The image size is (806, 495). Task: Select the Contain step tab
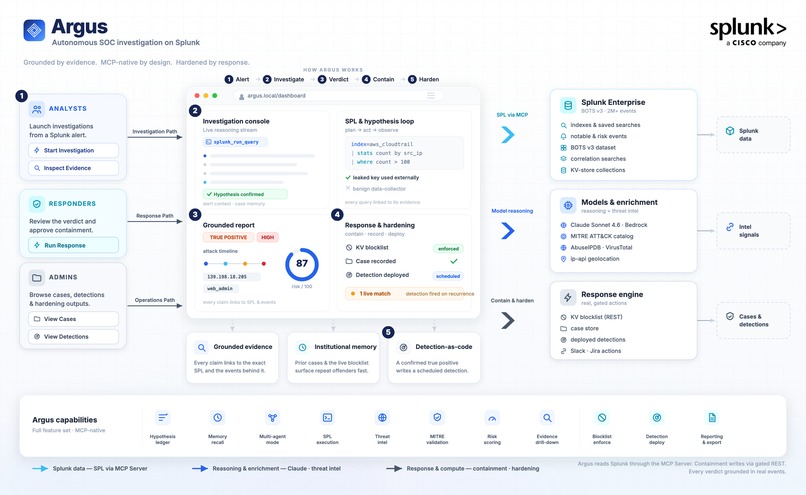tap(378, 79)
